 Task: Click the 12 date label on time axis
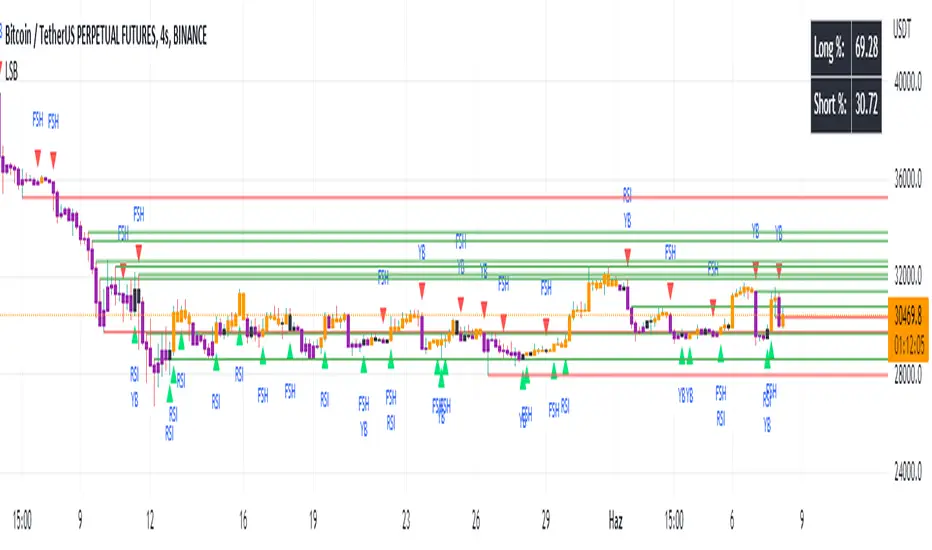(x=150, y=521)
